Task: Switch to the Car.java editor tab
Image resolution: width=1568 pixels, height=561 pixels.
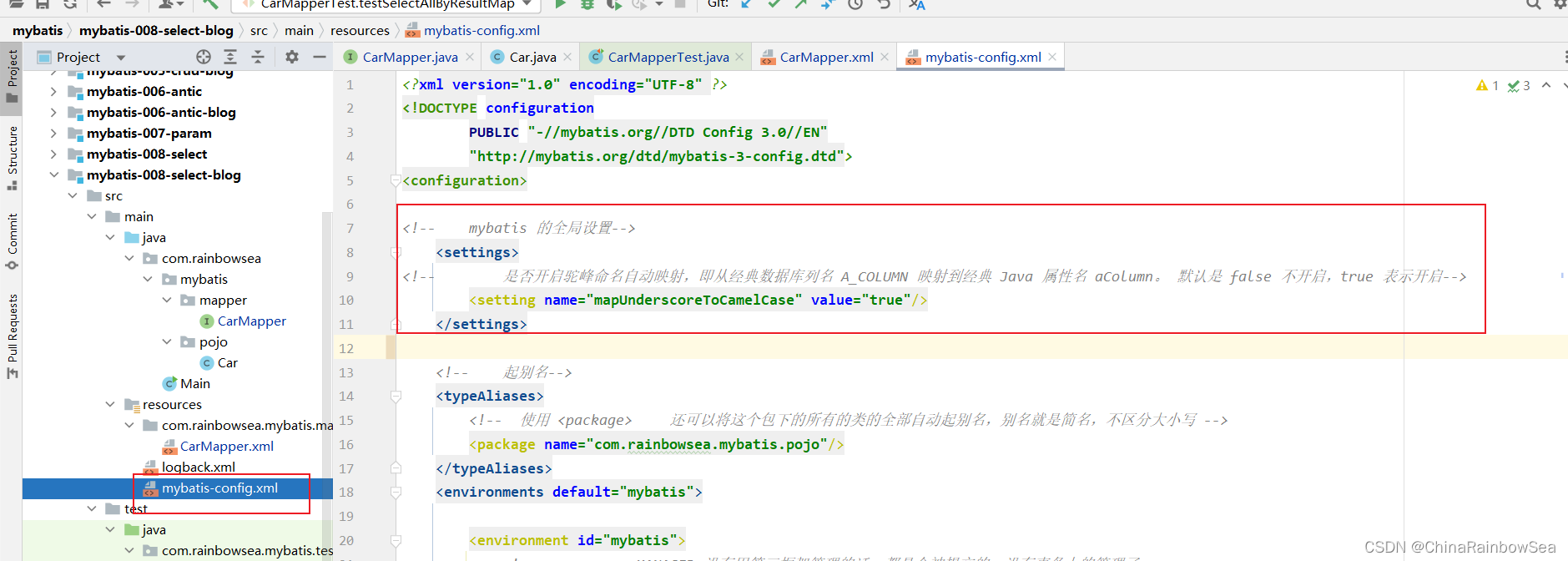Action: pyautogui.click(x=532, y=57)
